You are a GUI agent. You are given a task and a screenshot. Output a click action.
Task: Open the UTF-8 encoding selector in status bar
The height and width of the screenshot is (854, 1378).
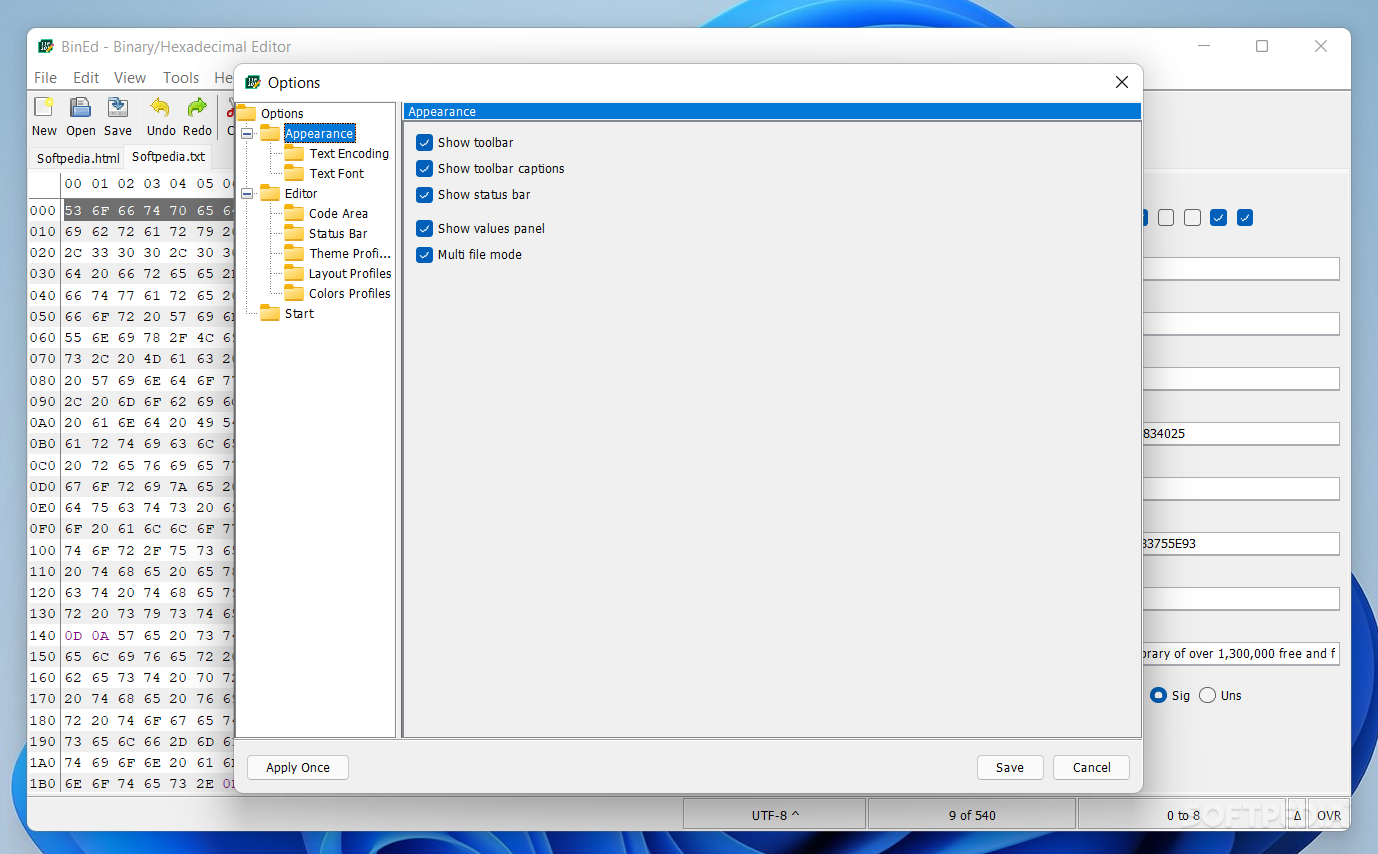click(x=775, y=815)
